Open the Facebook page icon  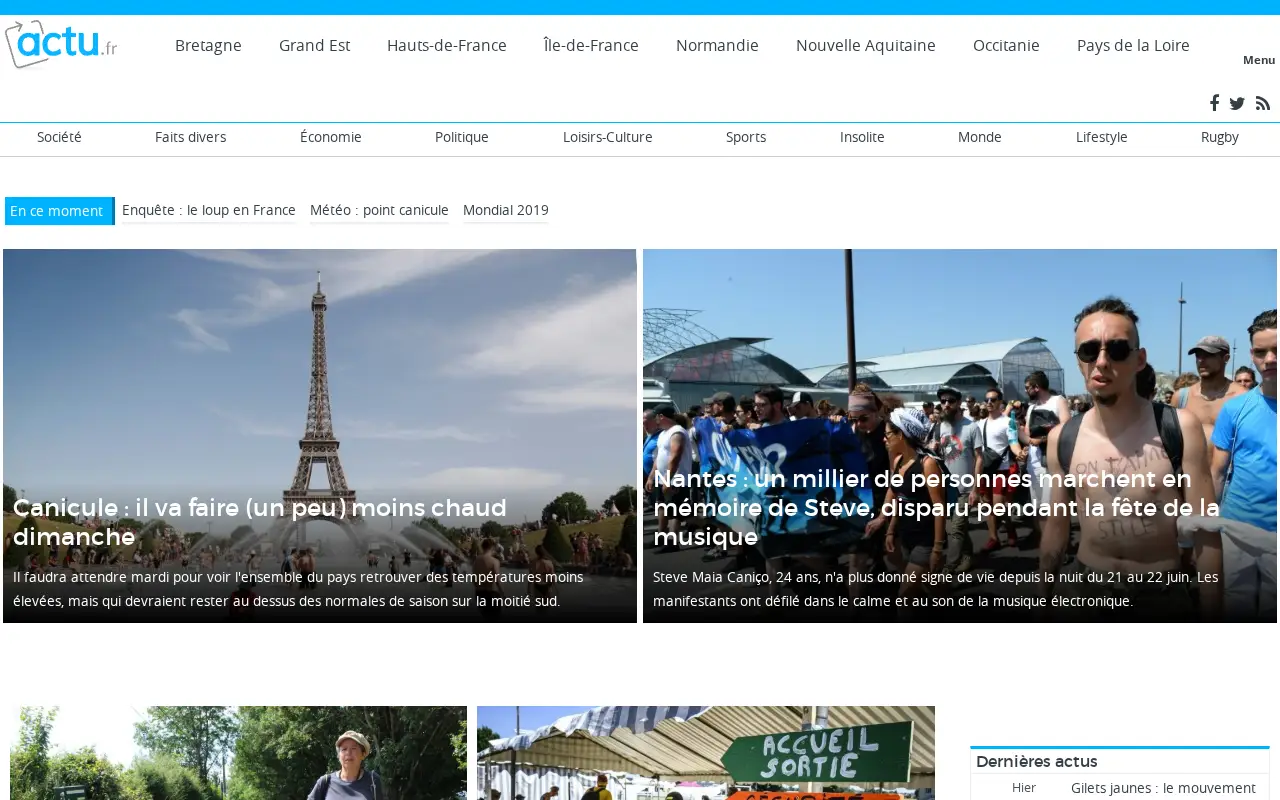click(1214, 103)
